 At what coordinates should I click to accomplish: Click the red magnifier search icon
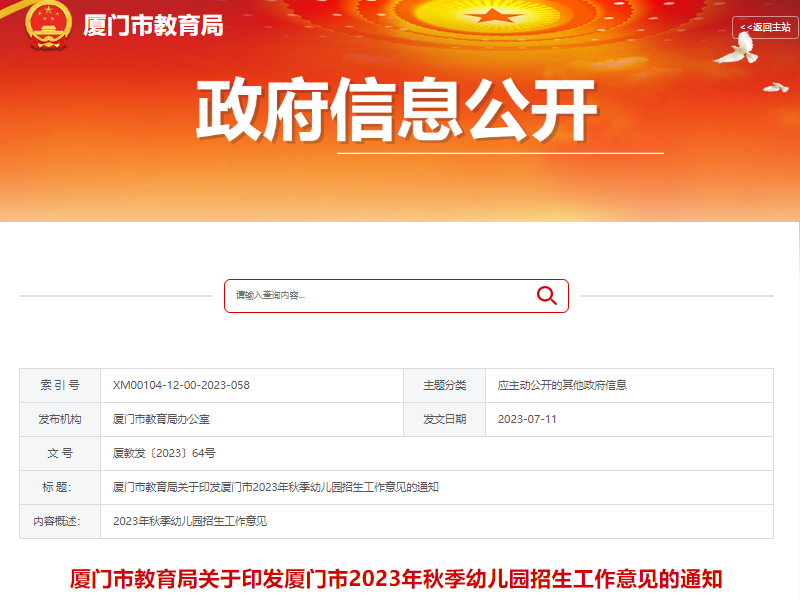(546, 295)
